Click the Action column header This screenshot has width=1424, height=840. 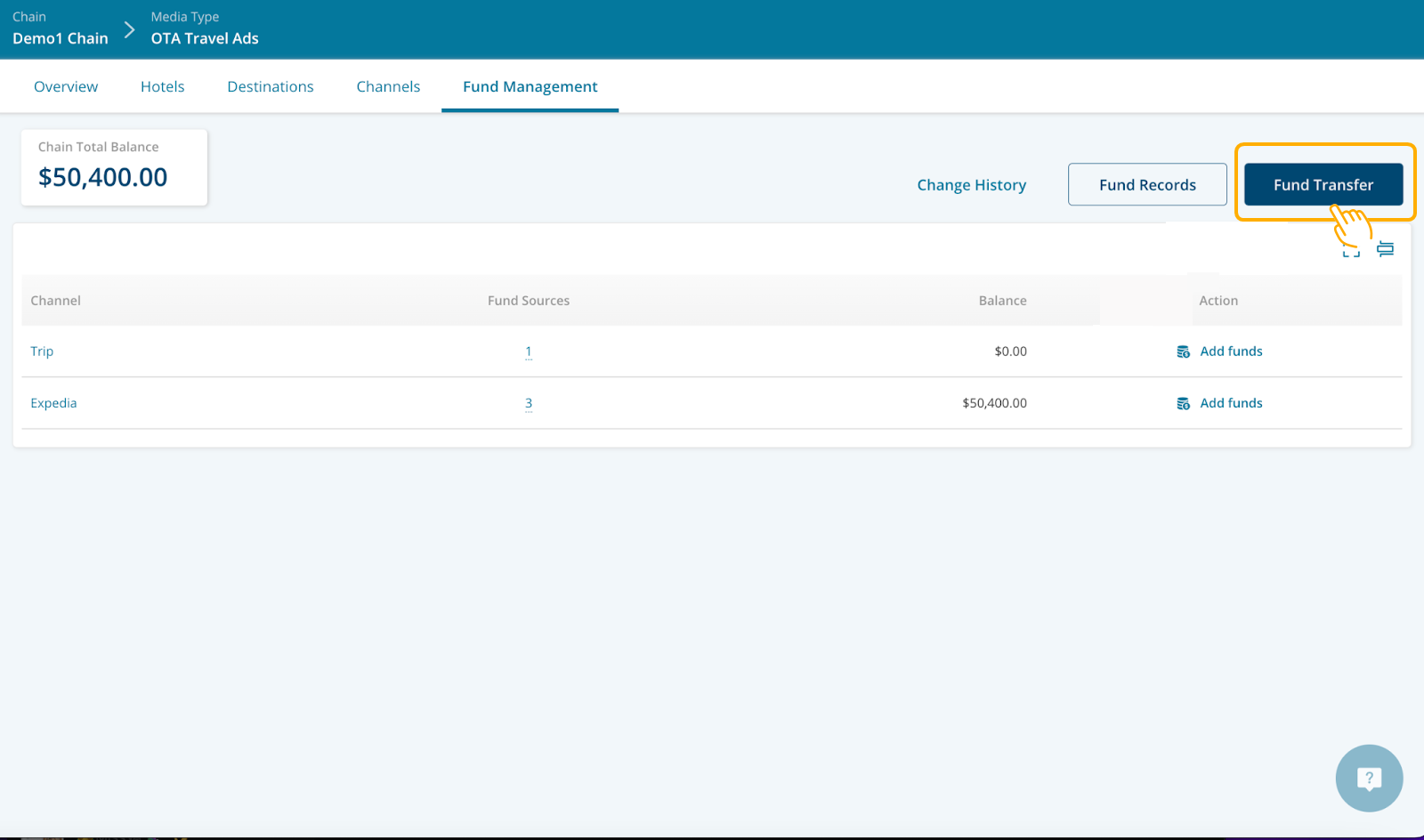click(x=1218, y=301)
